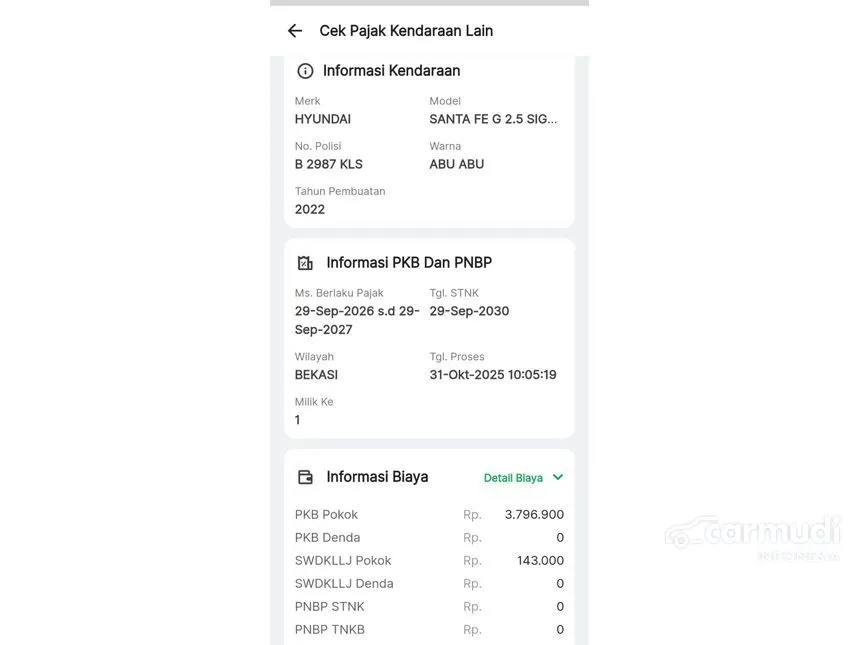Click the process date 31-Okt-2025 10:05:19
860x645 pixels.
(x=493, y=375)
